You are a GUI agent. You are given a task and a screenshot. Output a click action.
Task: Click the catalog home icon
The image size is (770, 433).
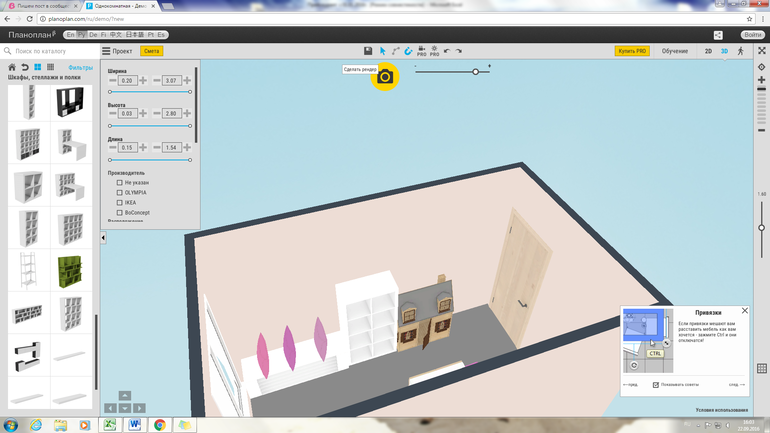12,68
